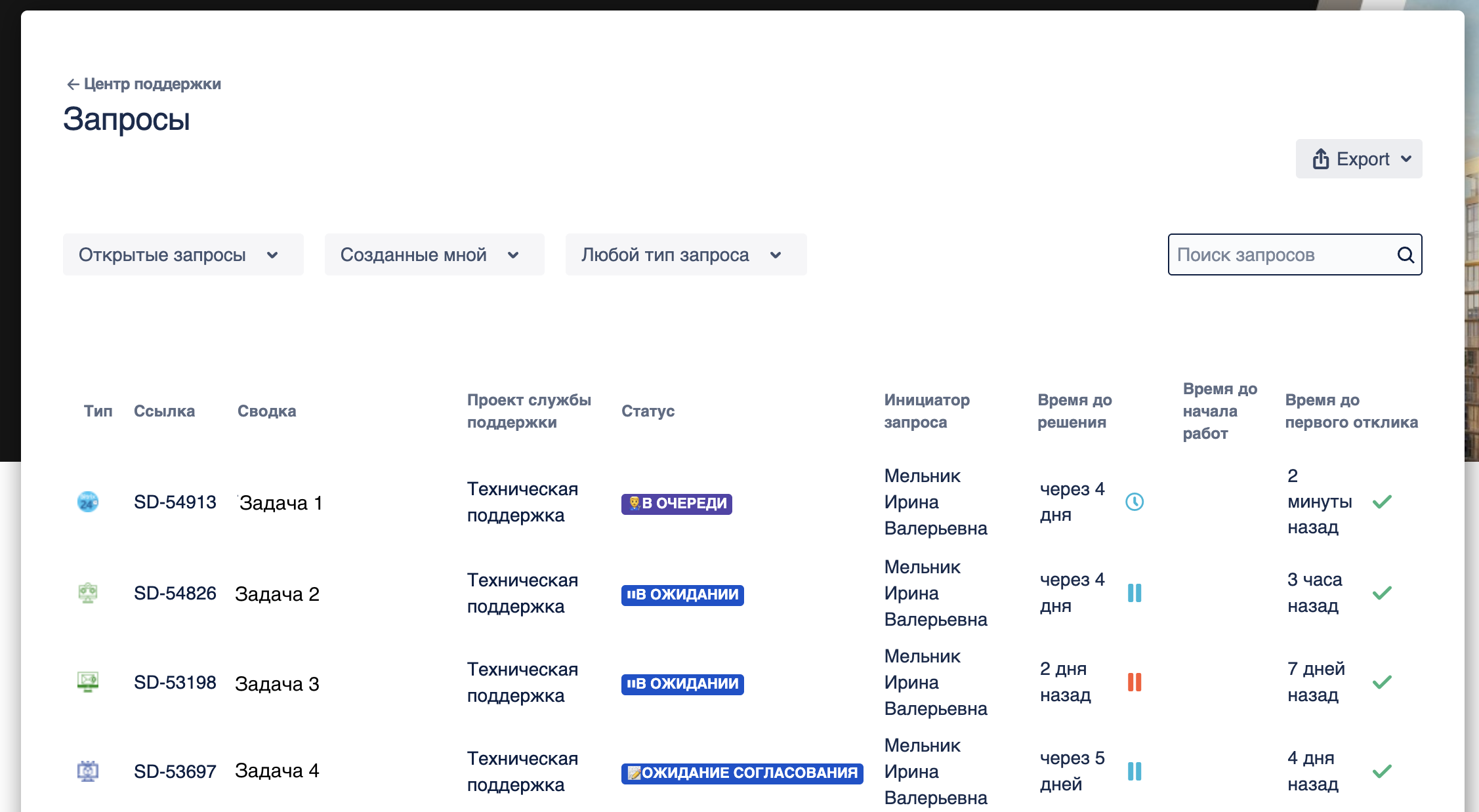Expand the Созданные мной filter dropdown
1479x812 pixels.
point(434,254)
